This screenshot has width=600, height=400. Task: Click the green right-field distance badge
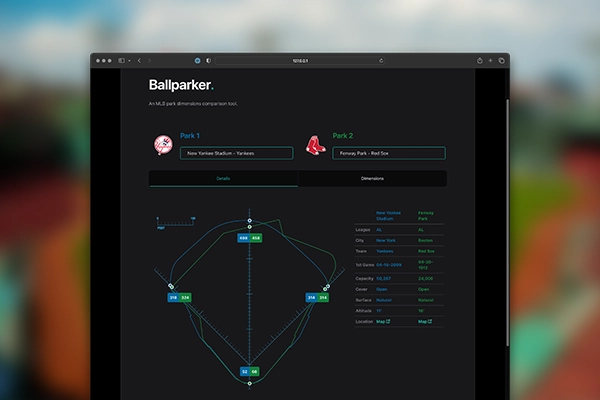click(x=323, y=297)
